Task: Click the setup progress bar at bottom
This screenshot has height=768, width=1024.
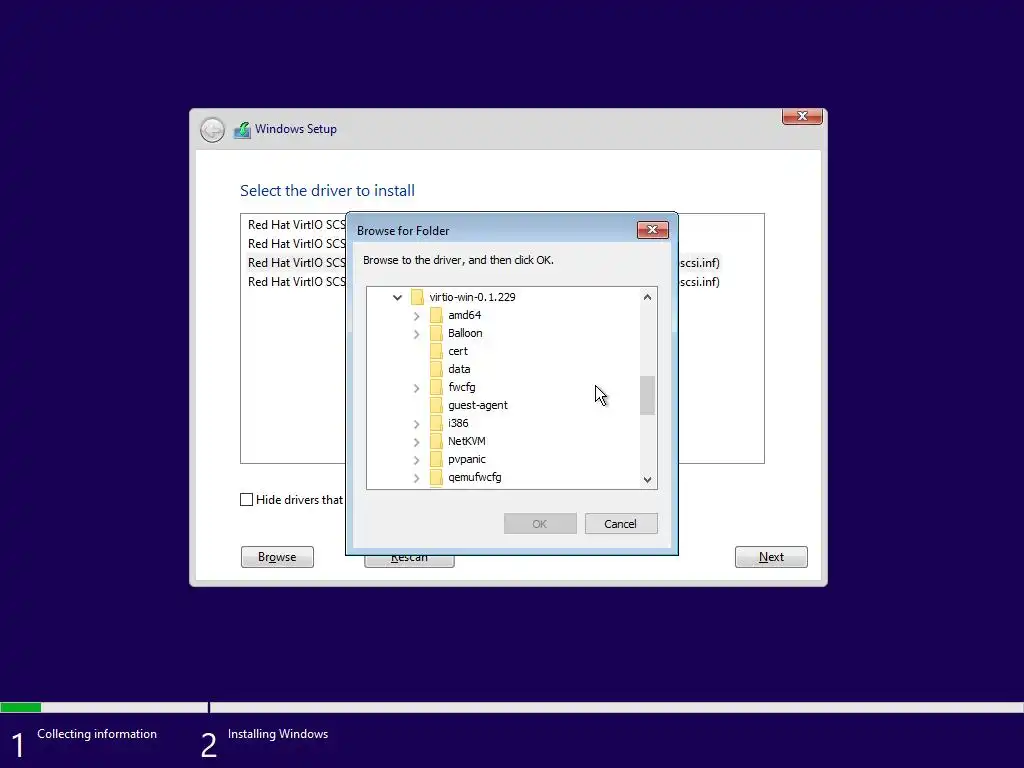Action: click(x=512, y=707)
